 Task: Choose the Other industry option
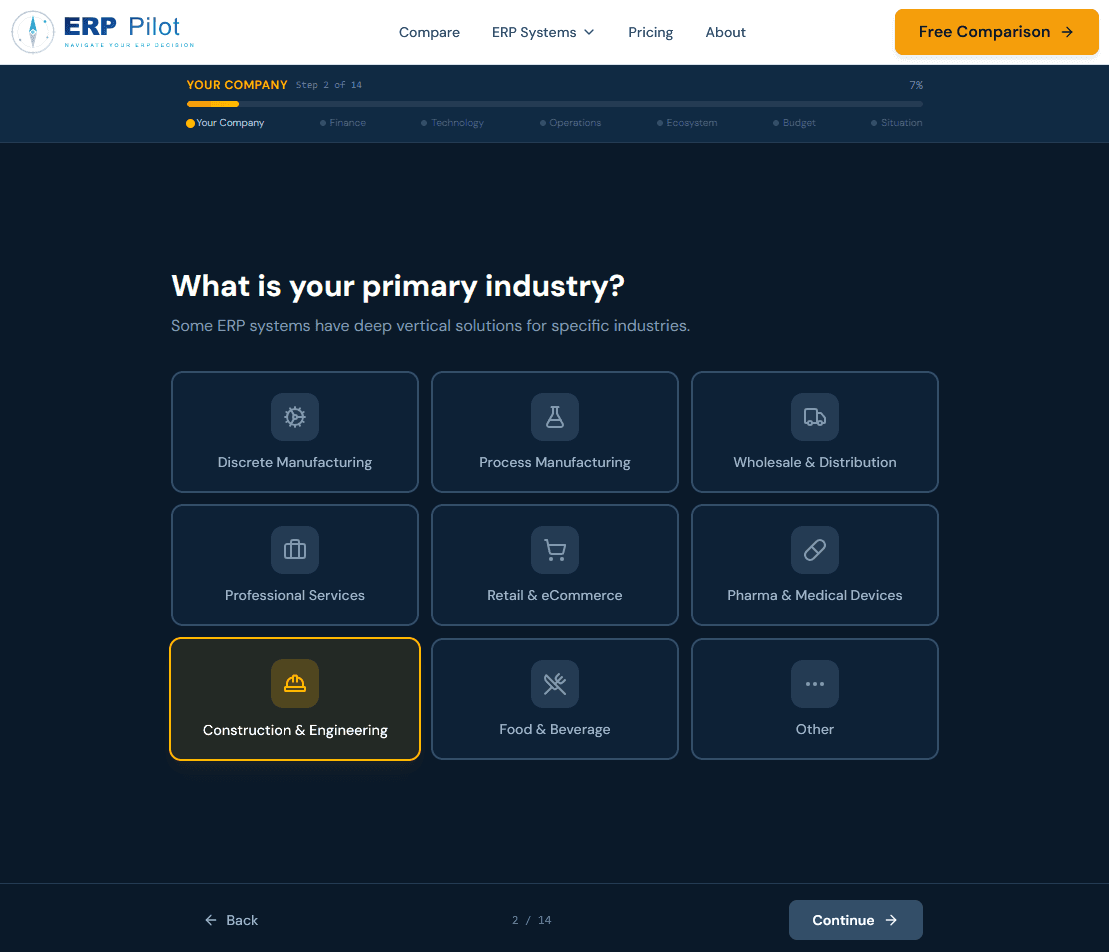814,699
